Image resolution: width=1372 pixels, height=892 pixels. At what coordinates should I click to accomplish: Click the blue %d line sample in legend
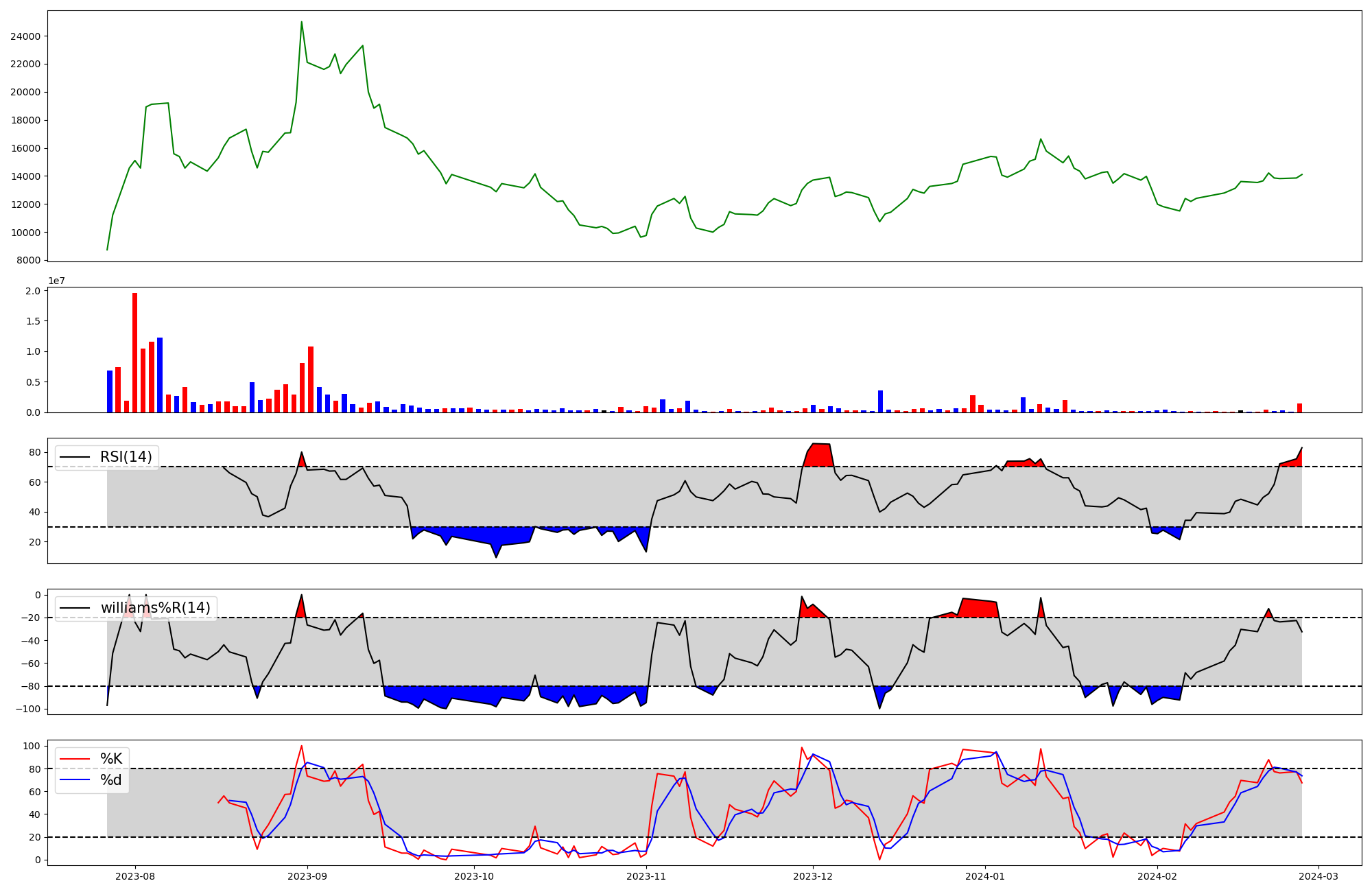(x=75, y=780)
